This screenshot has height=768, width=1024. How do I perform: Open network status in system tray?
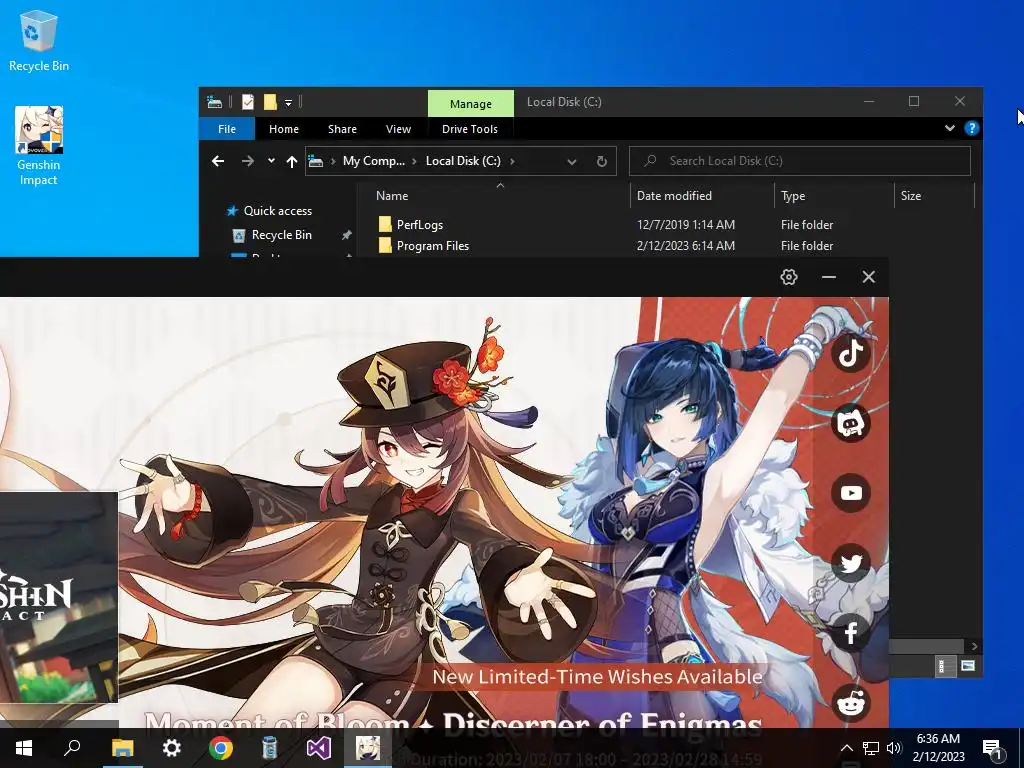[x=871, y=748]
